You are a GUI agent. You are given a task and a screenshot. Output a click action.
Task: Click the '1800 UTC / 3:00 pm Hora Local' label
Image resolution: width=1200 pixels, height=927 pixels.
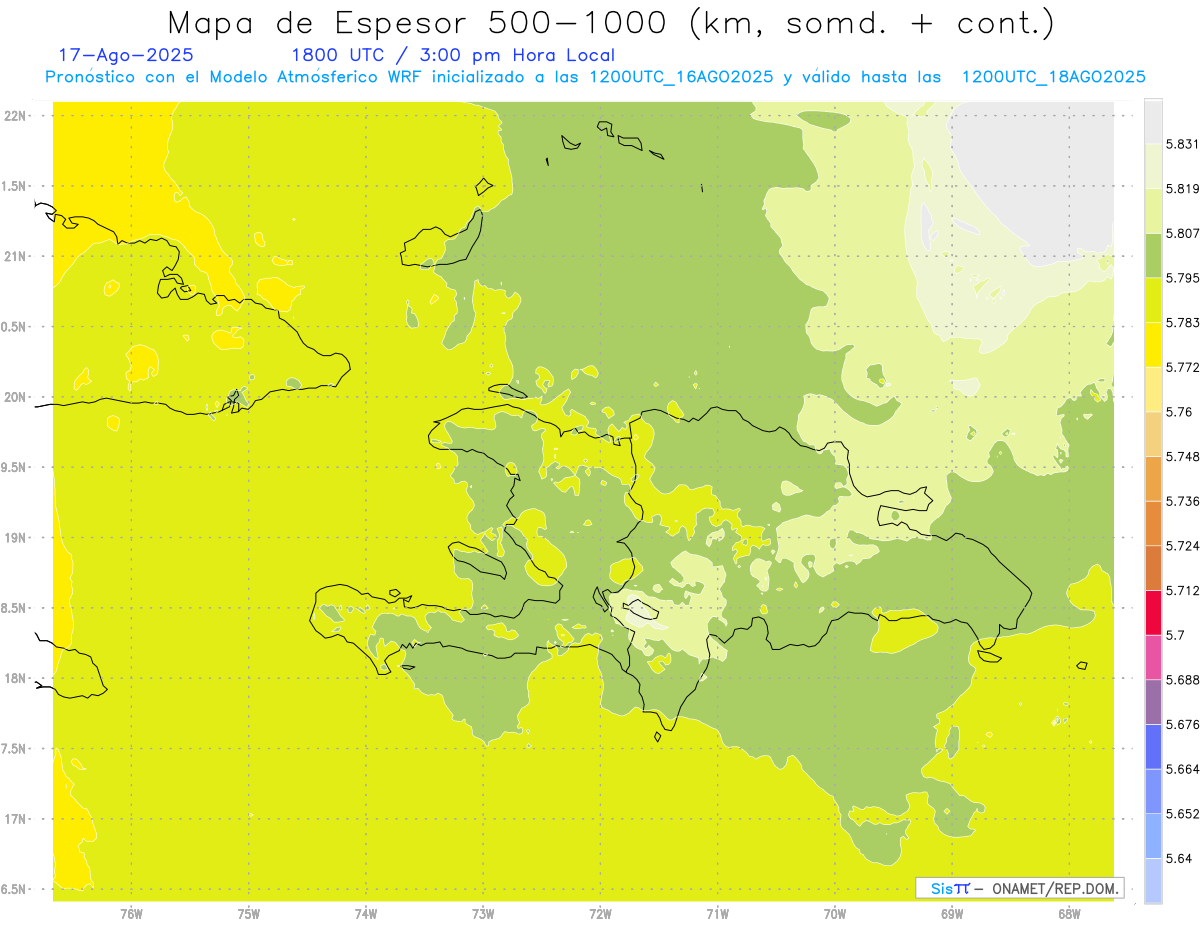453,55
